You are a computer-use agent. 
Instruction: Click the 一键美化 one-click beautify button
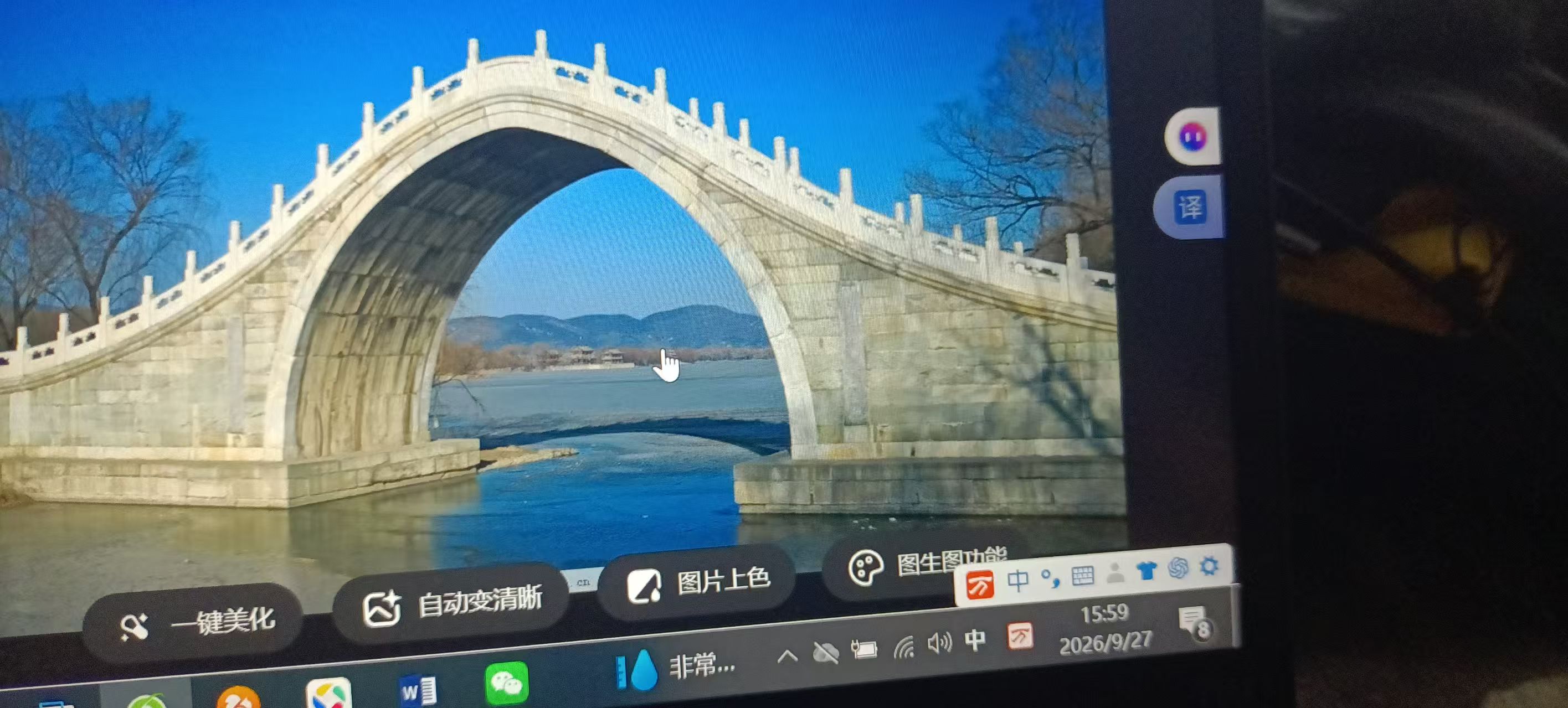pos(193,623)
